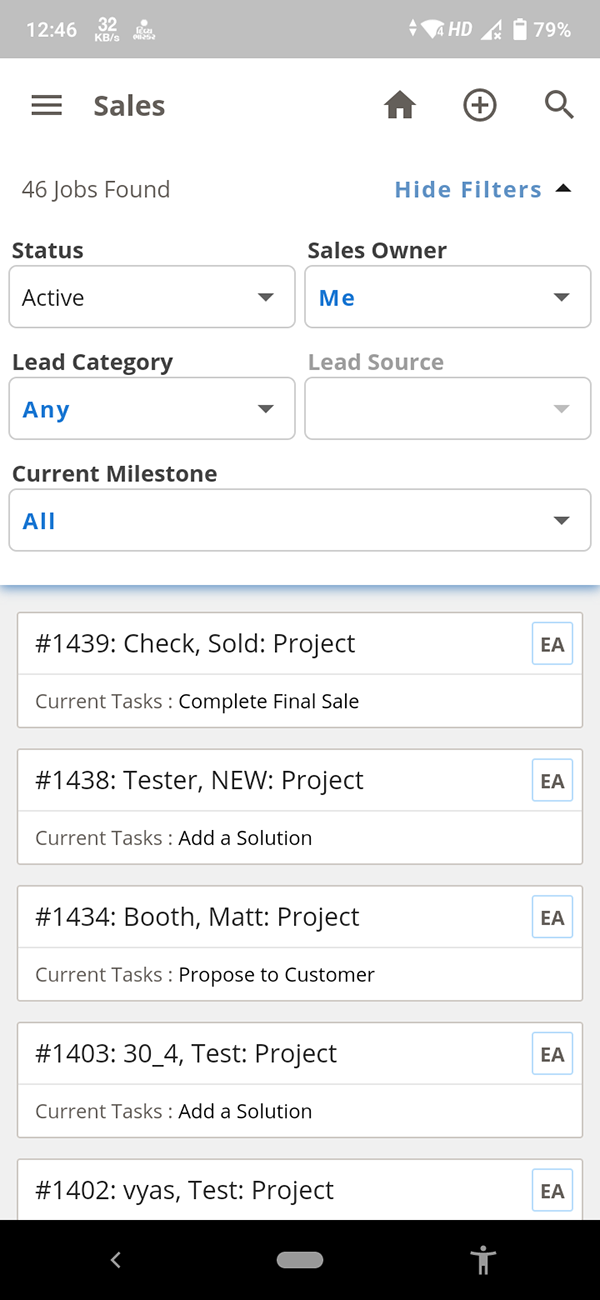Tap the accessibility icon in navigation bar
This screenshot has width=600, height=1300.
(484, 1260)
